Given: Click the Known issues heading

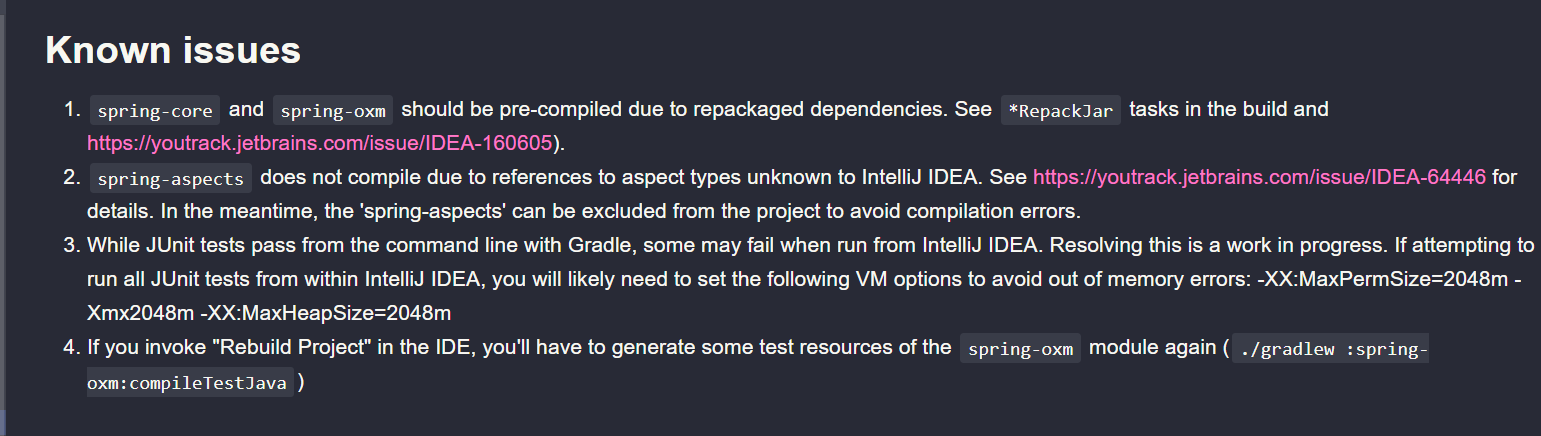Looking at the screenshot, I should [x=173, y=50].
